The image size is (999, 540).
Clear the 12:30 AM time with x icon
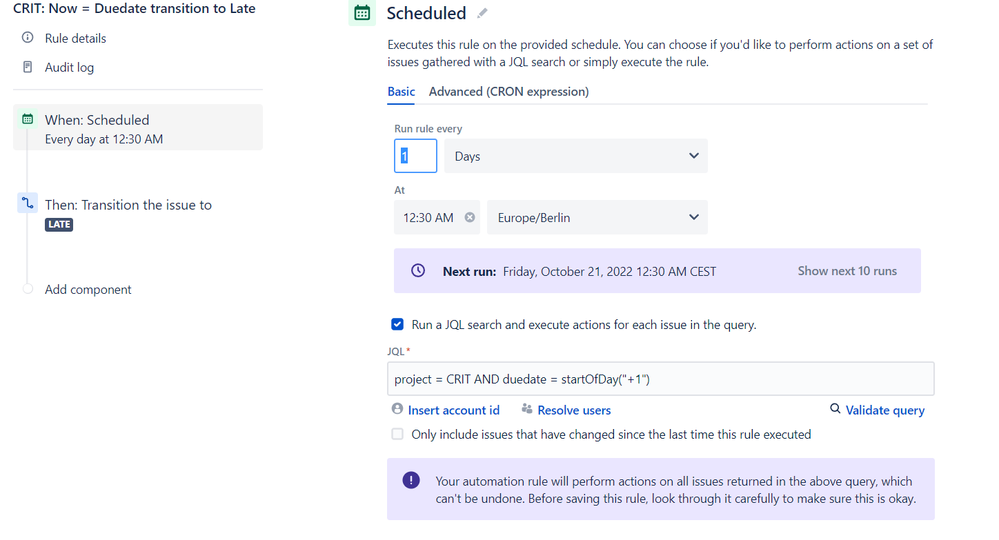coord(470,217)
